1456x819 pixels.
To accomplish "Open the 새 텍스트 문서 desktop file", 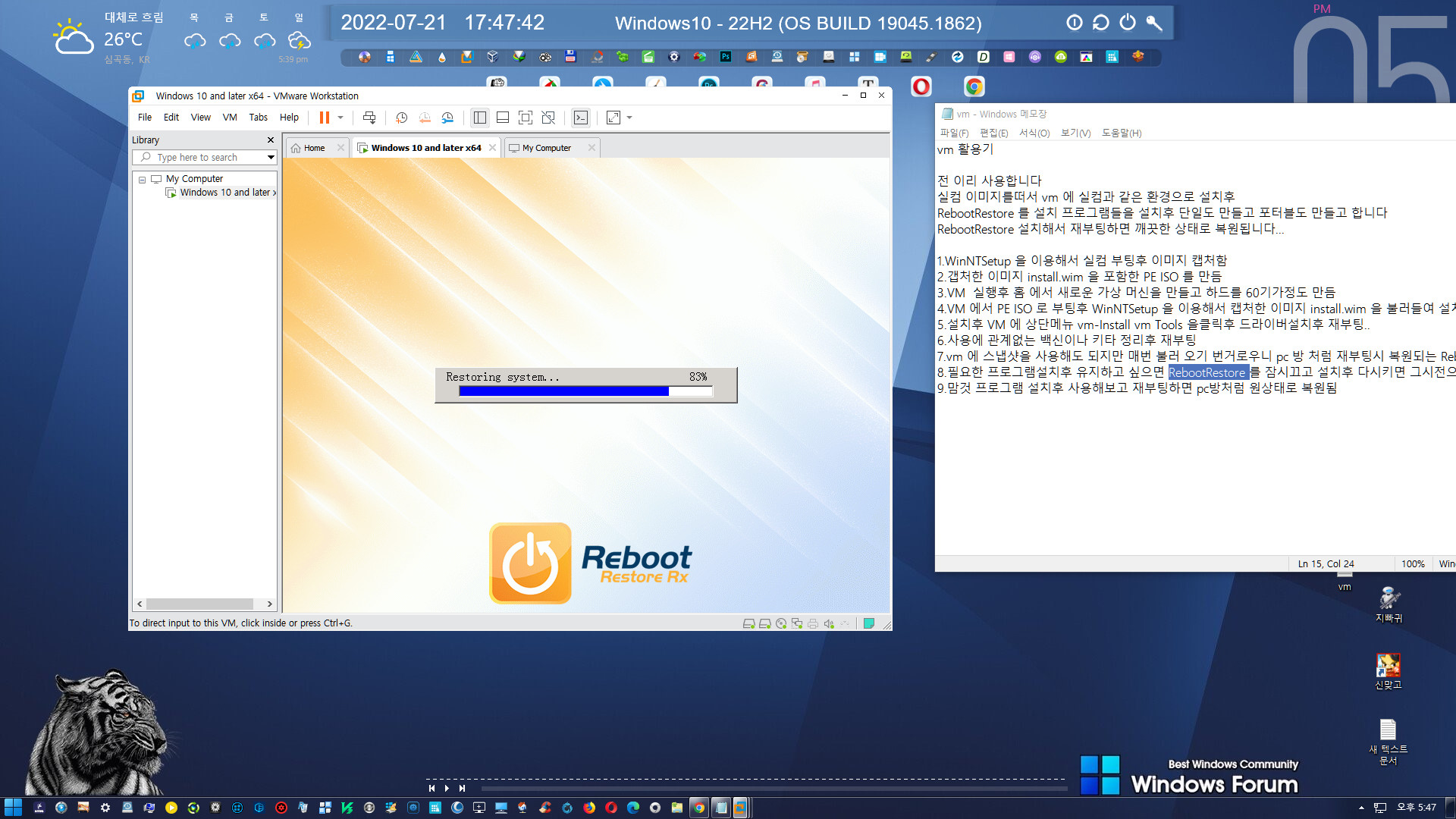I will (1389, 742).
